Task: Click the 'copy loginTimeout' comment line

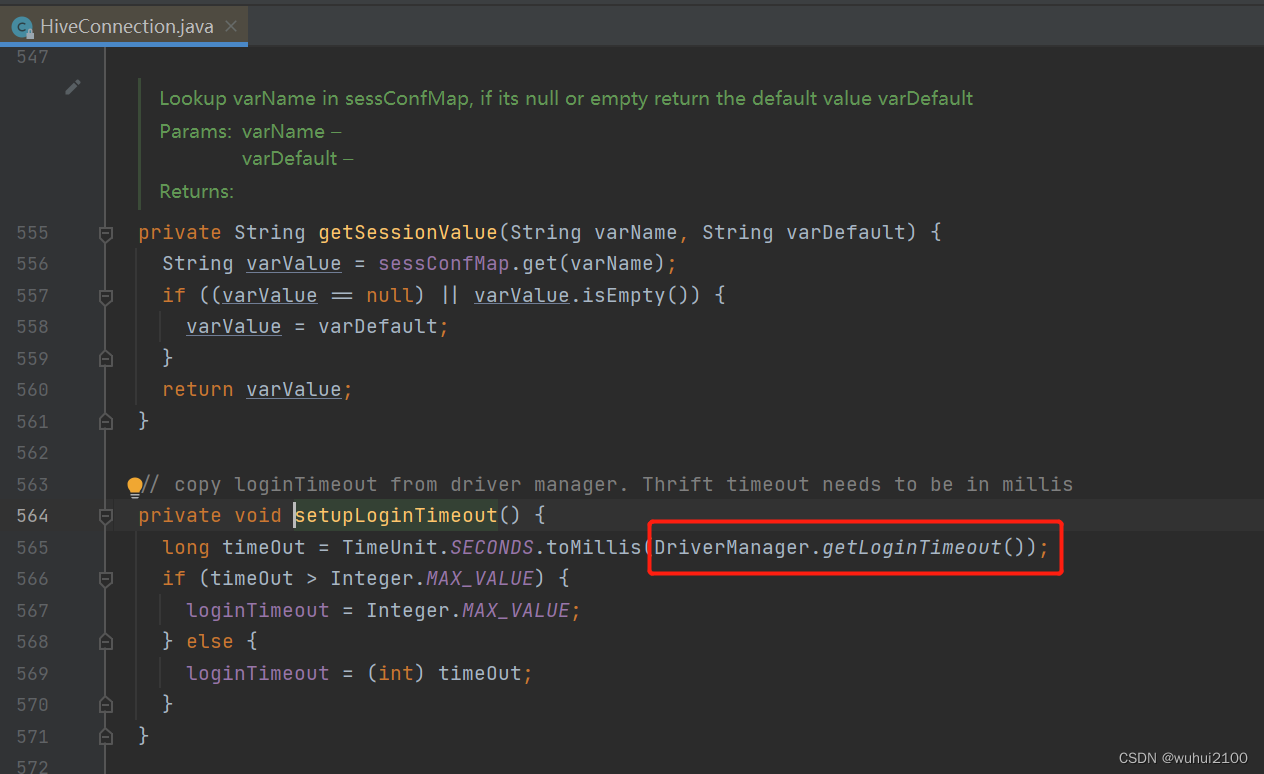Action: point(608,484)
